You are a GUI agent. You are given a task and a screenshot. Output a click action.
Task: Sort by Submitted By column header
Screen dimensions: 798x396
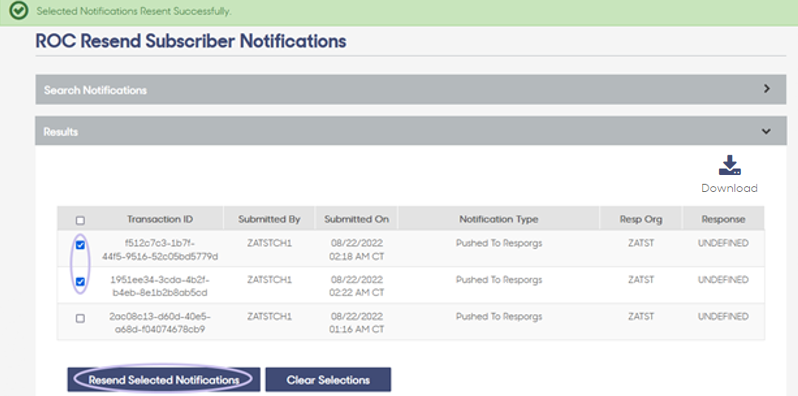[x=269, y=219]
